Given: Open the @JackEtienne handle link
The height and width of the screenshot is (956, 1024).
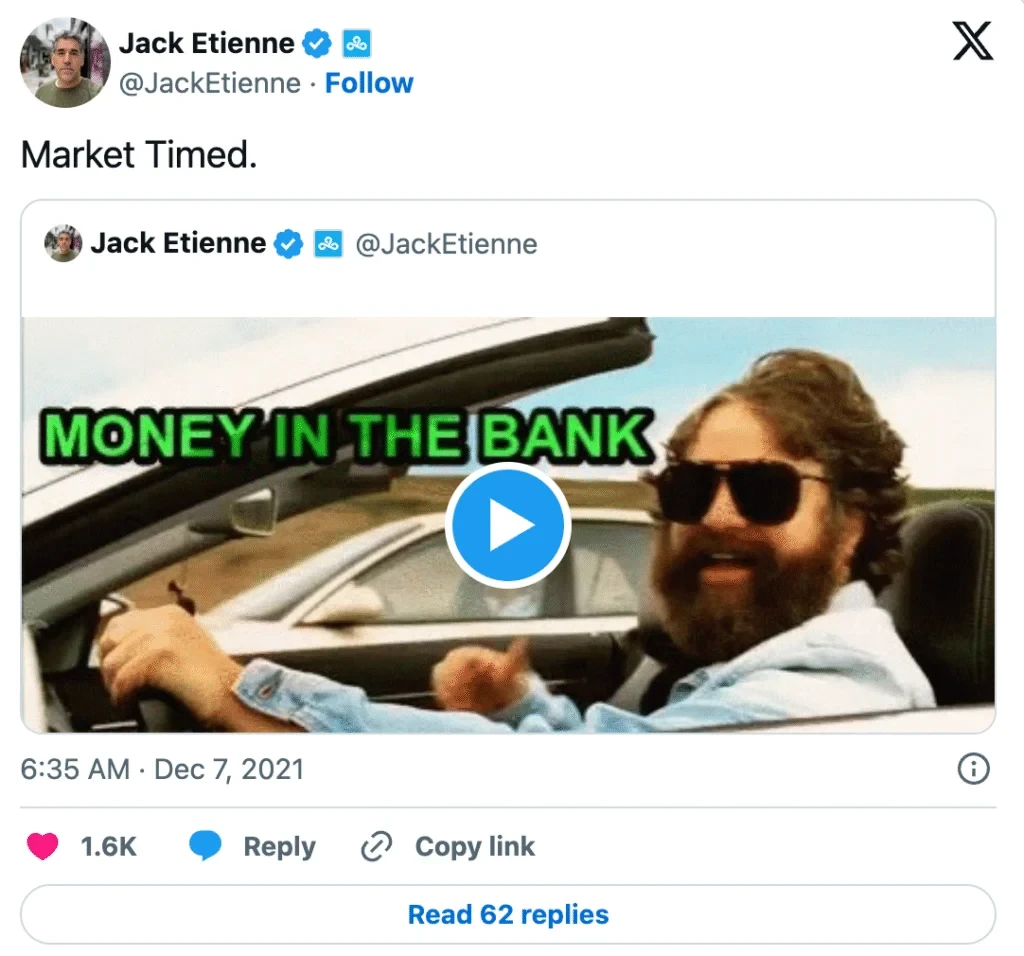Looking at the screenshot, I should (210, 84).
